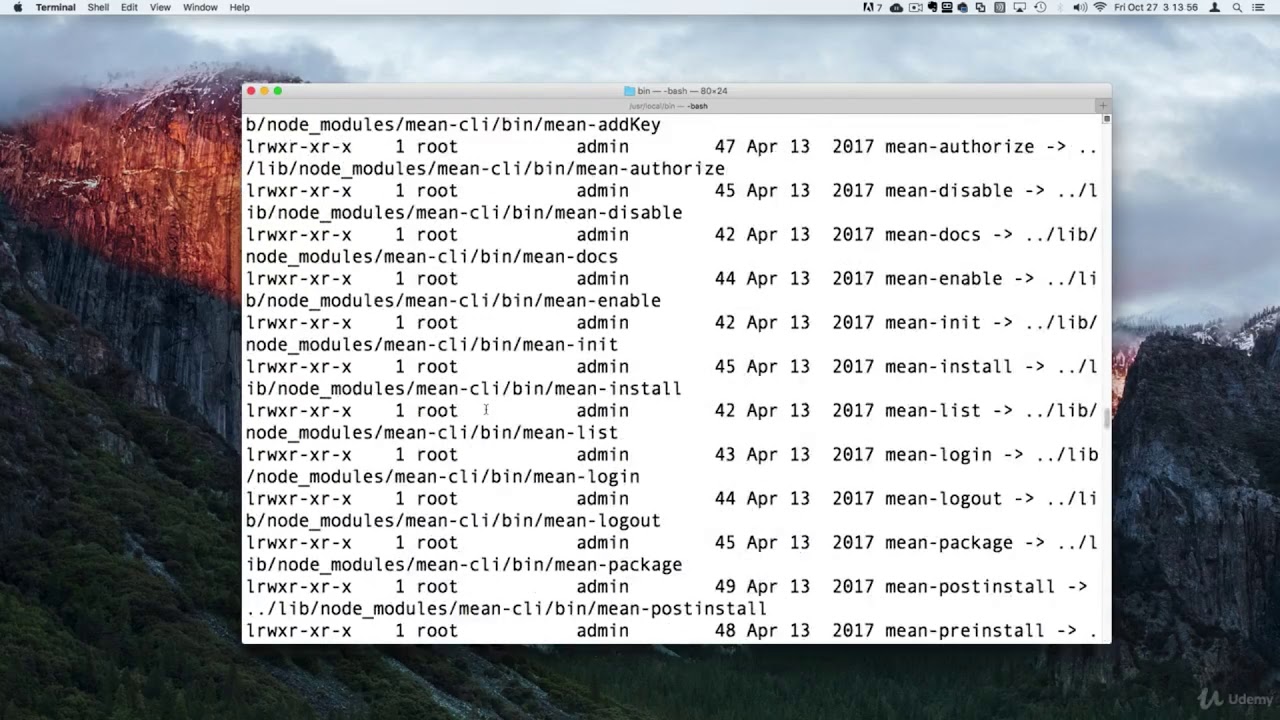
Task: Click the robot-face menu bar icon
Action: click(x=947, y=7)
